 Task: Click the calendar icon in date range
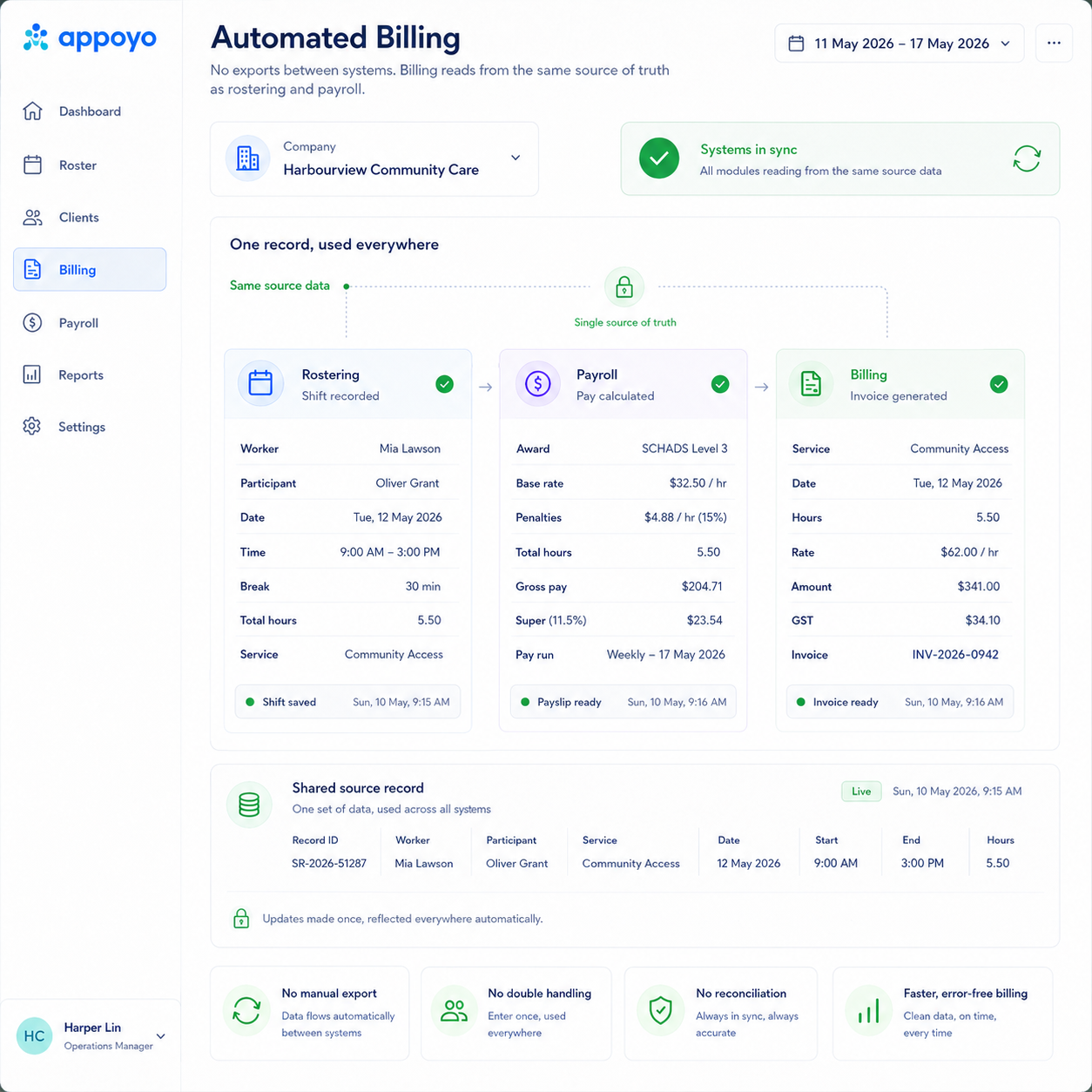[796, 44]
